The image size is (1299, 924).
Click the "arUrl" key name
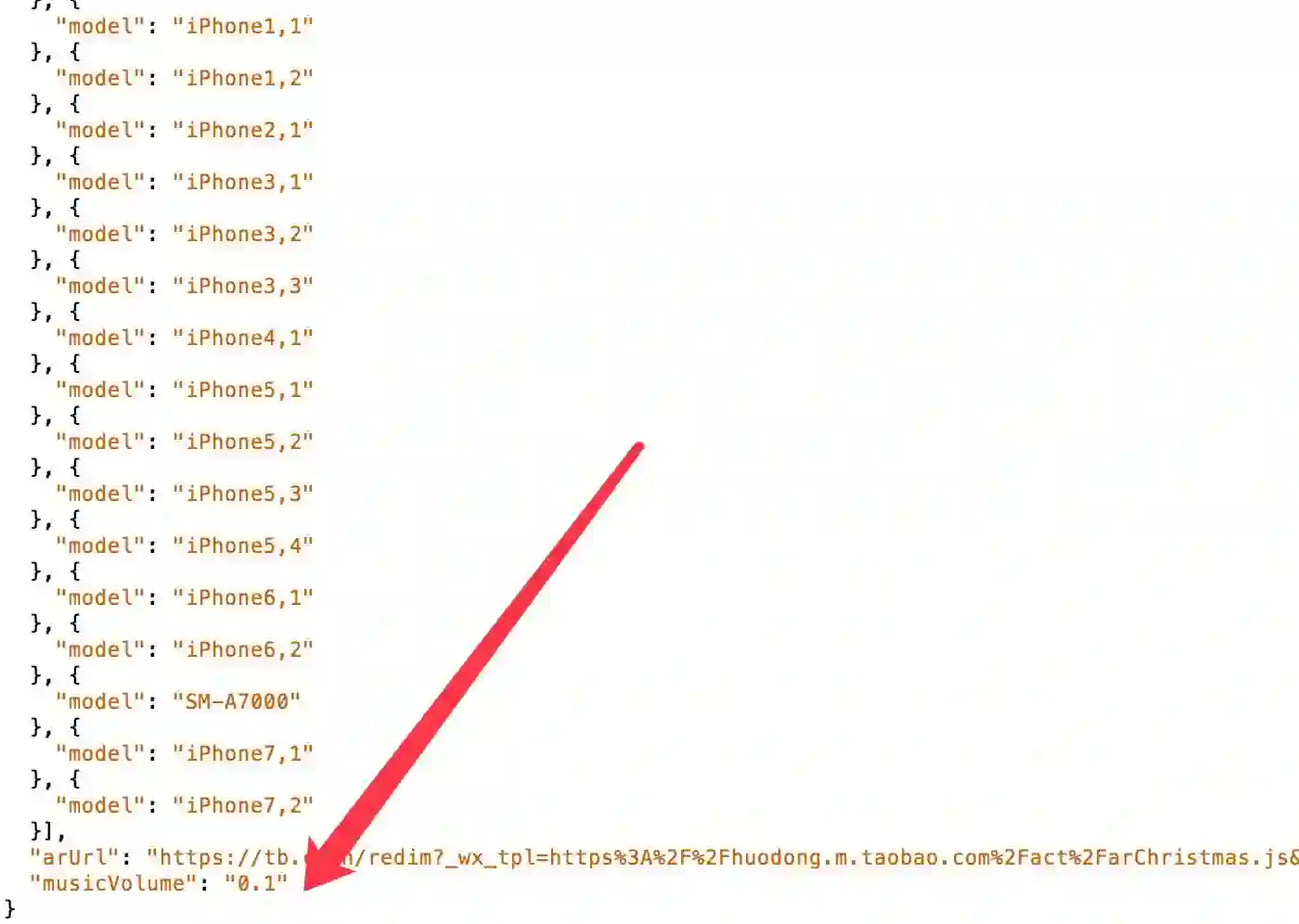75,857
